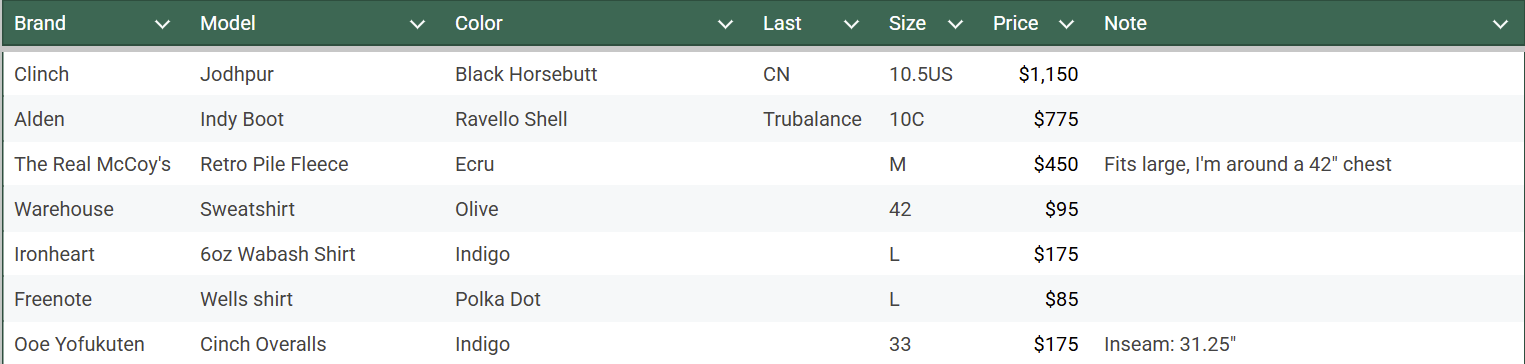Select the Trubalance last cell
Image resolution: width=1525 pixels, height=364 pixels.
coord(812,119)
